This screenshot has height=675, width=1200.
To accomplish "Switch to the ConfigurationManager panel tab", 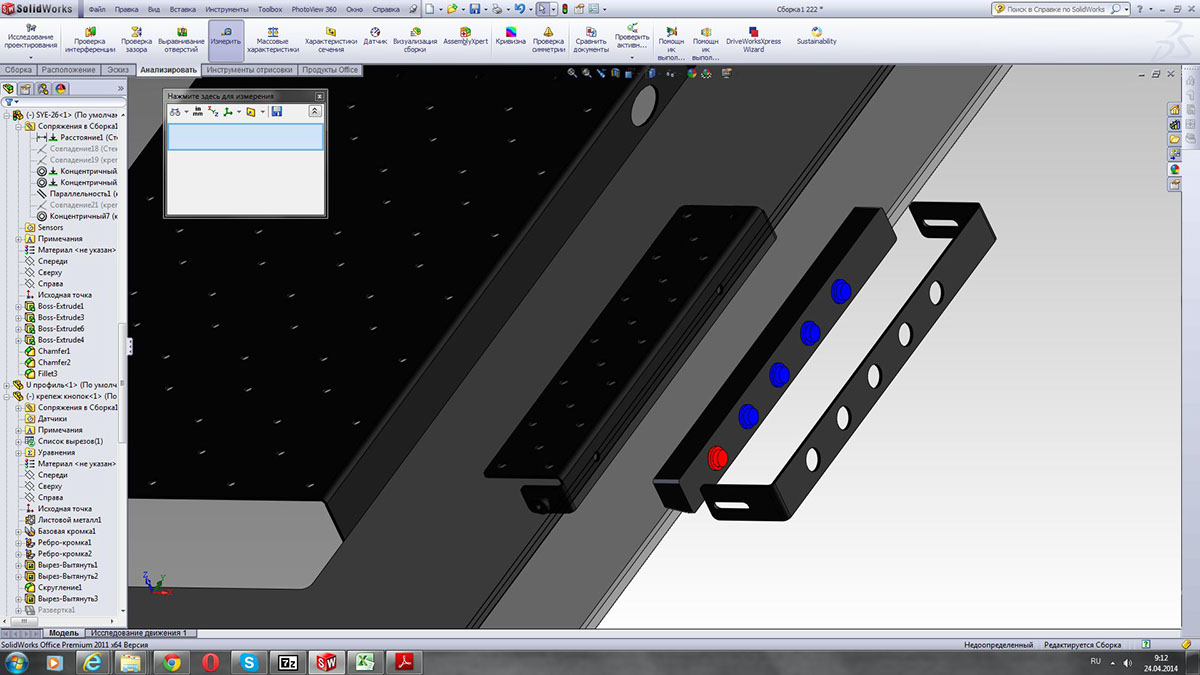I will tap(42, 89).
